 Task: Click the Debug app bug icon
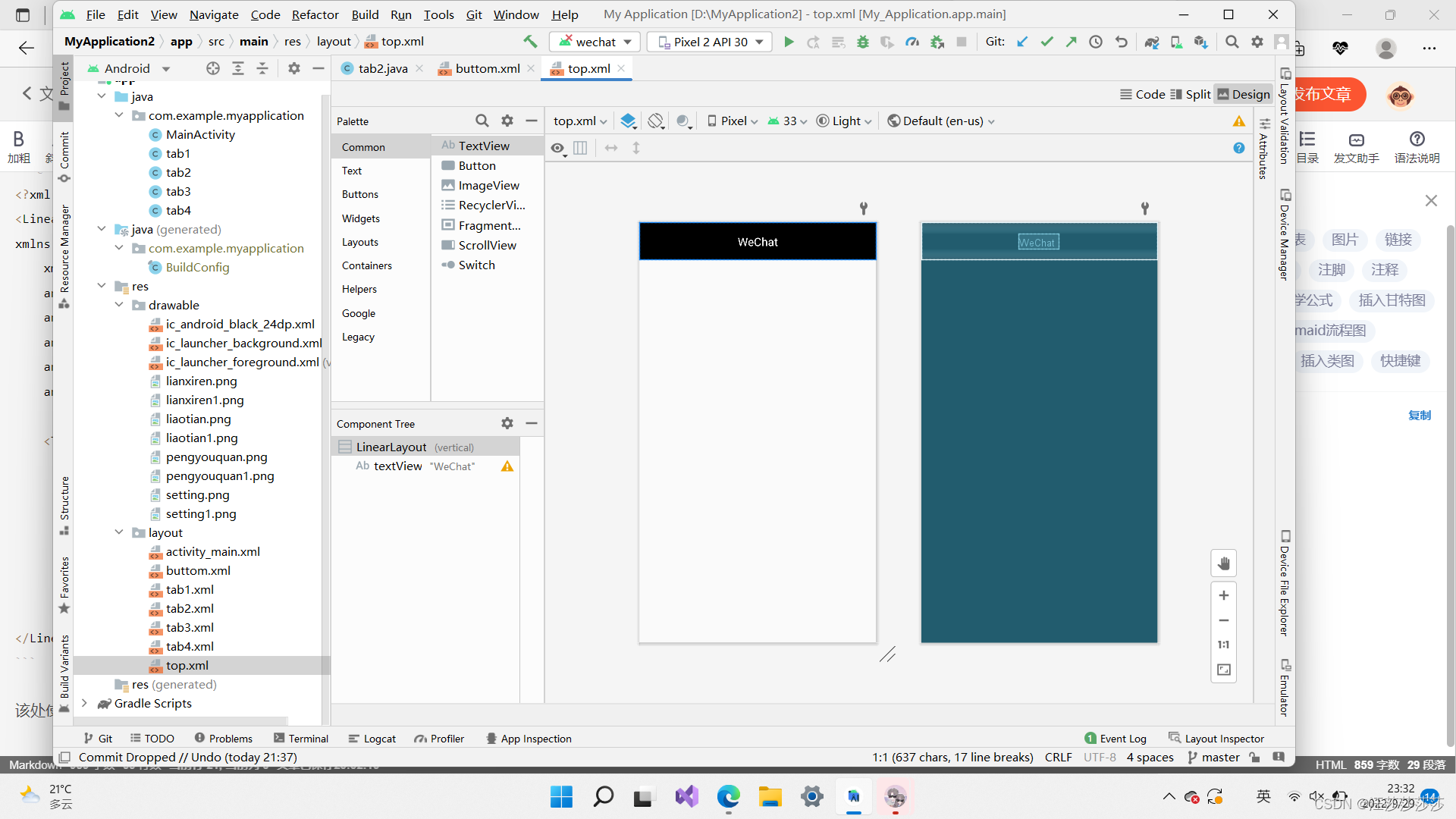pos(863,42)
